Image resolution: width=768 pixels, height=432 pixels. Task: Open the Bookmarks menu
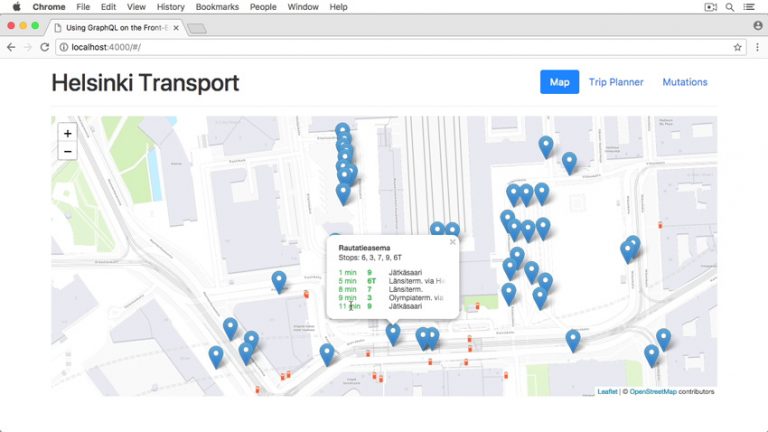tap(217, 7)
